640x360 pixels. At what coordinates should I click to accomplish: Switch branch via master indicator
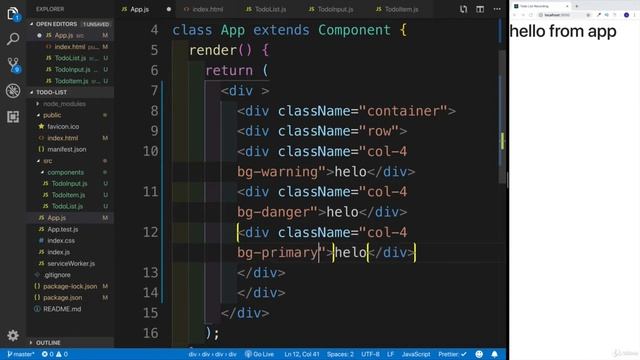[x=21, y=354]
